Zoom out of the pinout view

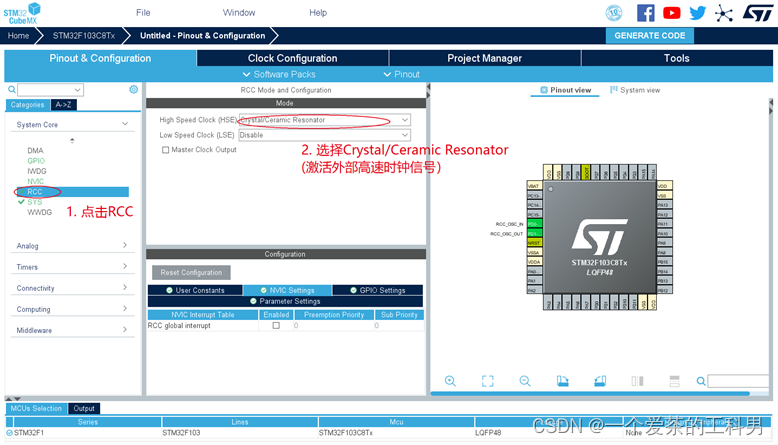pyautogui.click(x=525, y=381)
